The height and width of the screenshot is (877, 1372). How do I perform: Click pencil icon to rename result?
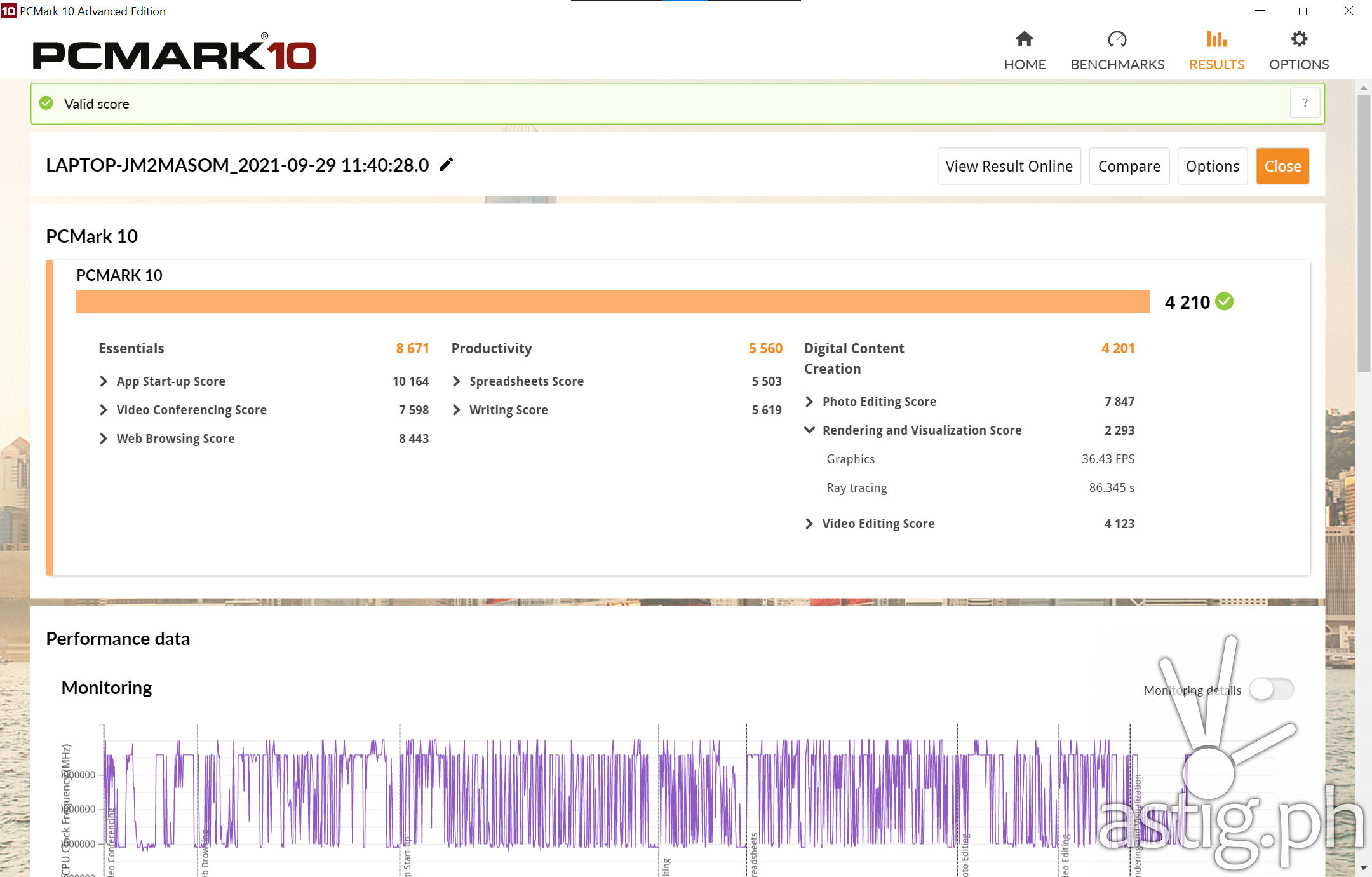447,165
